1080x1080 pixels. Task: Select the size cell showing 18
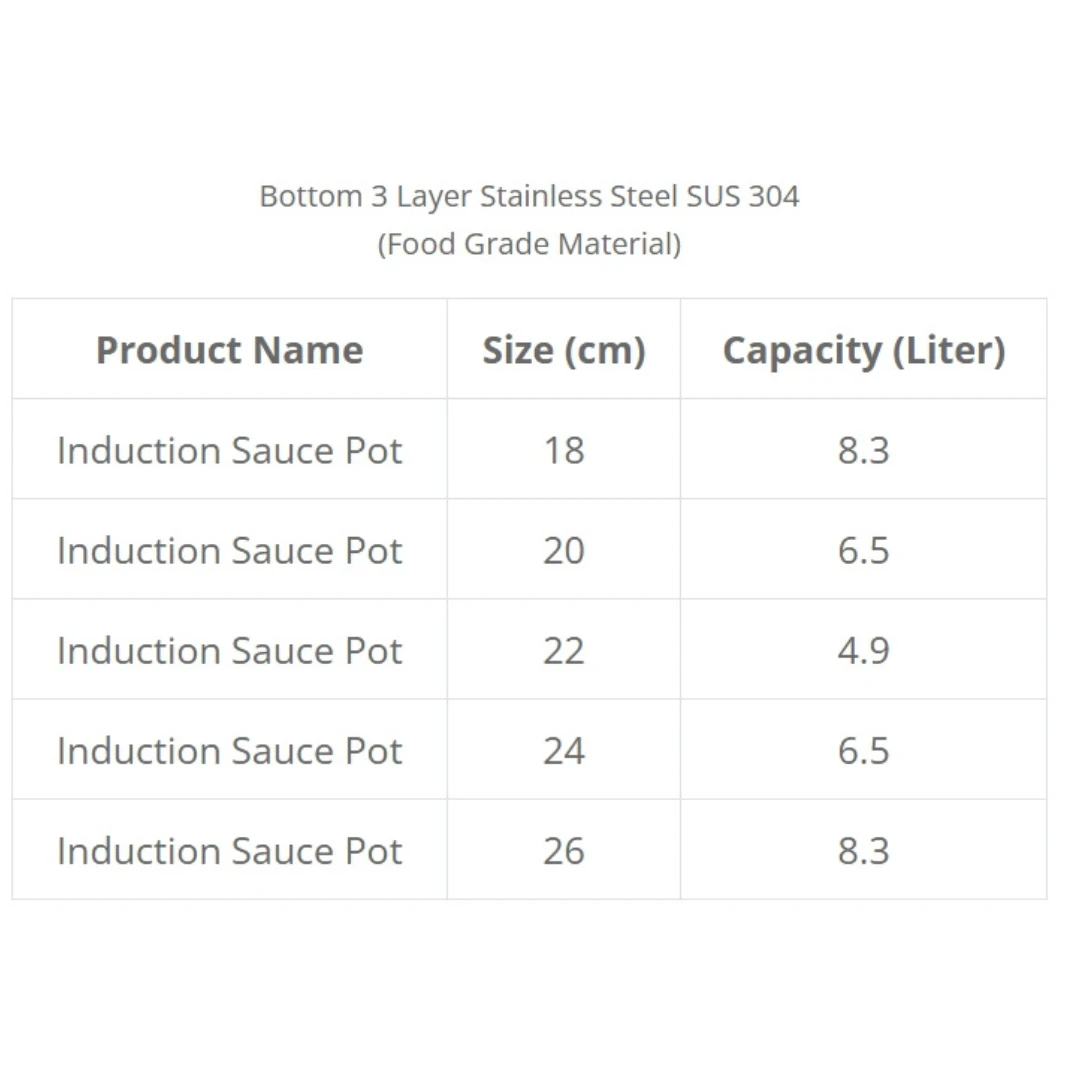(x=564, y=450)
